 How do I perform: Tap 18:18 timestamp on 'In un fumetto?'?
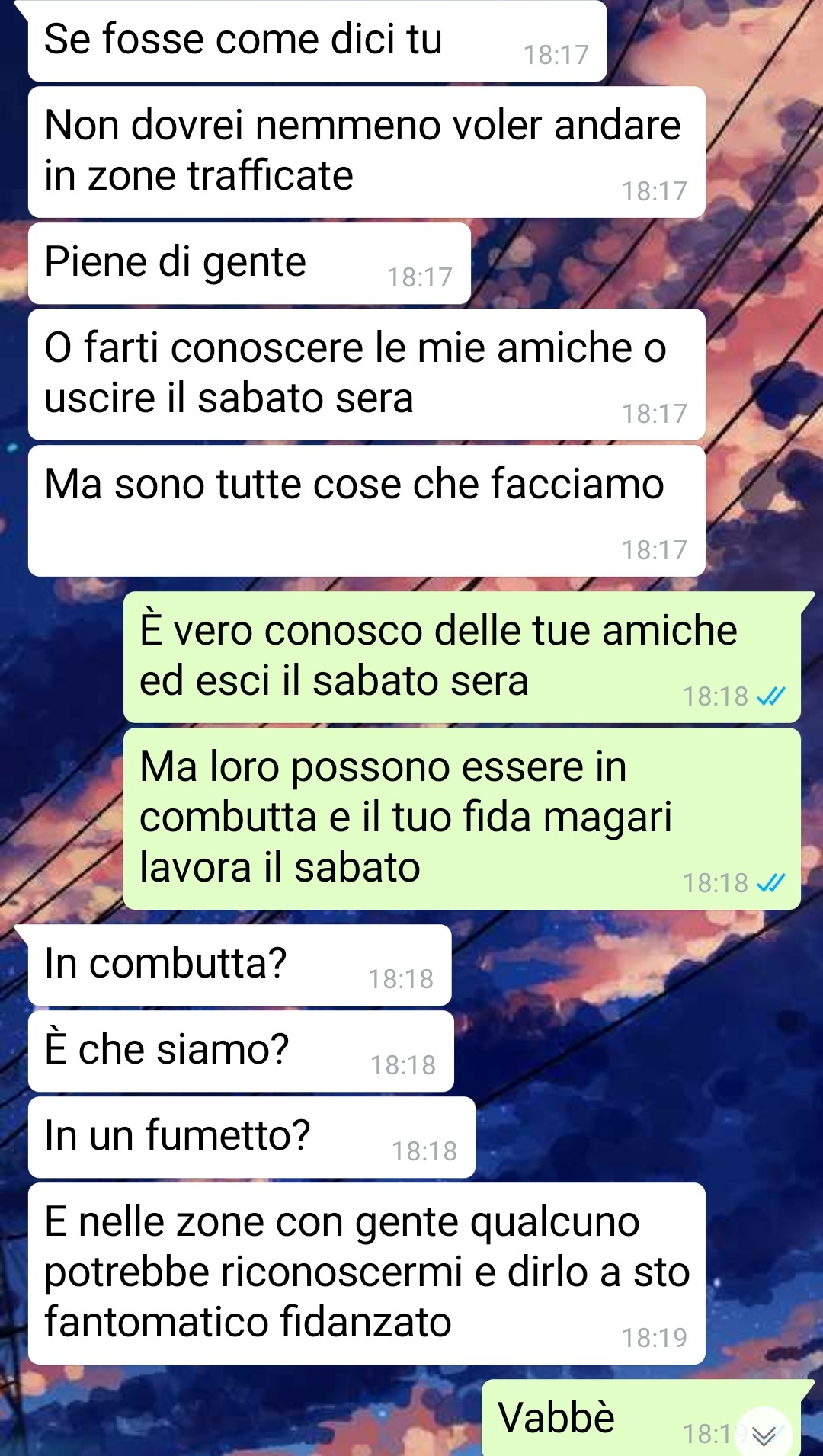coord(424,1151)
